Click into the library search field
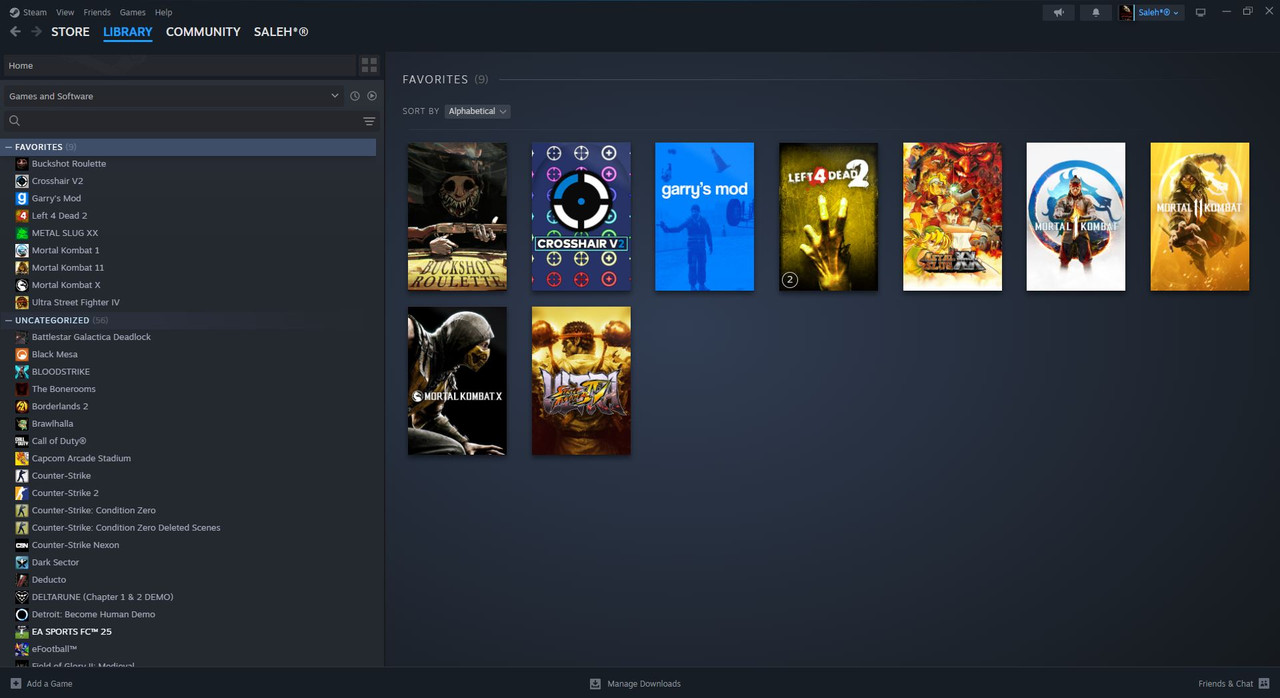The height and width of the screenshot is (698, 1280). pyautogui.click(x=190, y=121)
